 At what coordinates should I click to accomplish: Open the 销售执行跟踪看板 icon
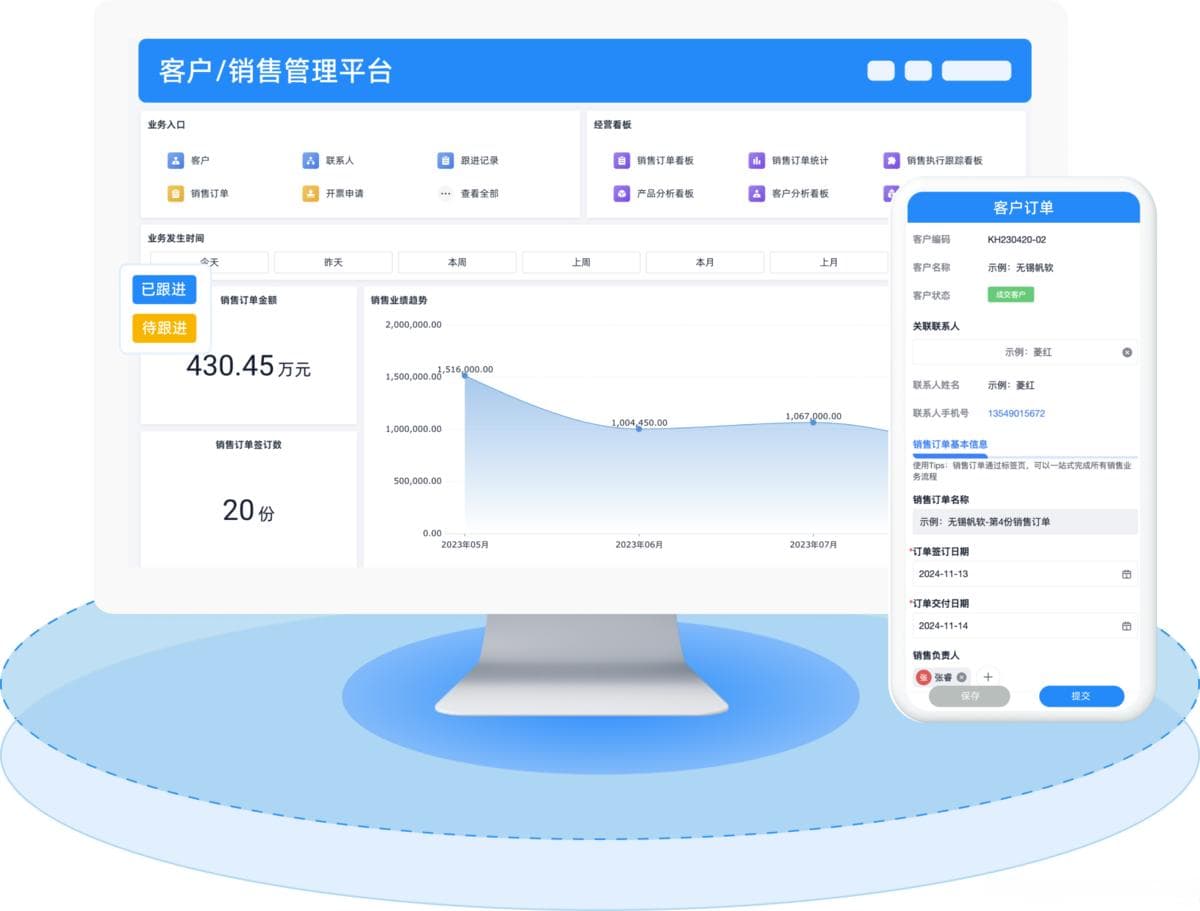[892, 160]
